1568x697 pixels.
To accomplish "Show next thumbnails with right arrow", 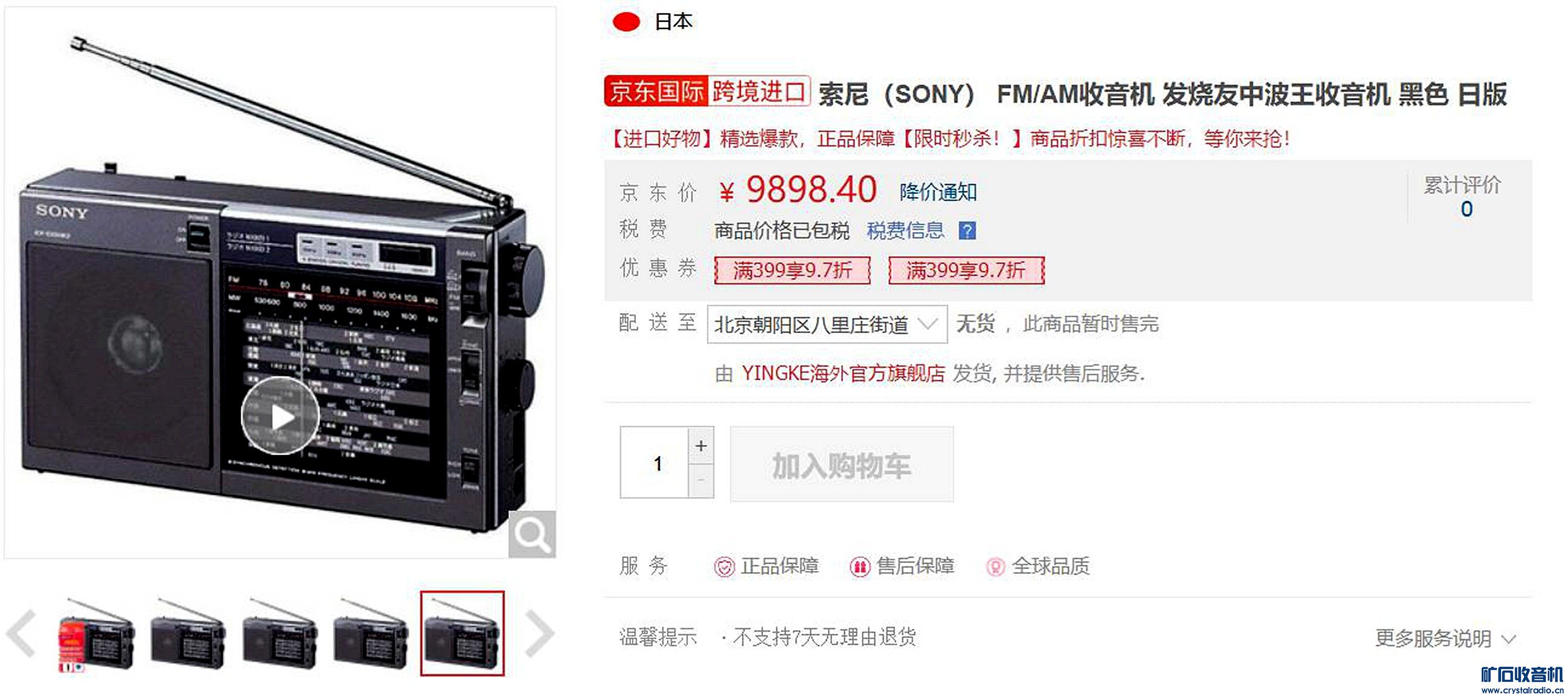I will pyautogui.click(x=539, y=633).
